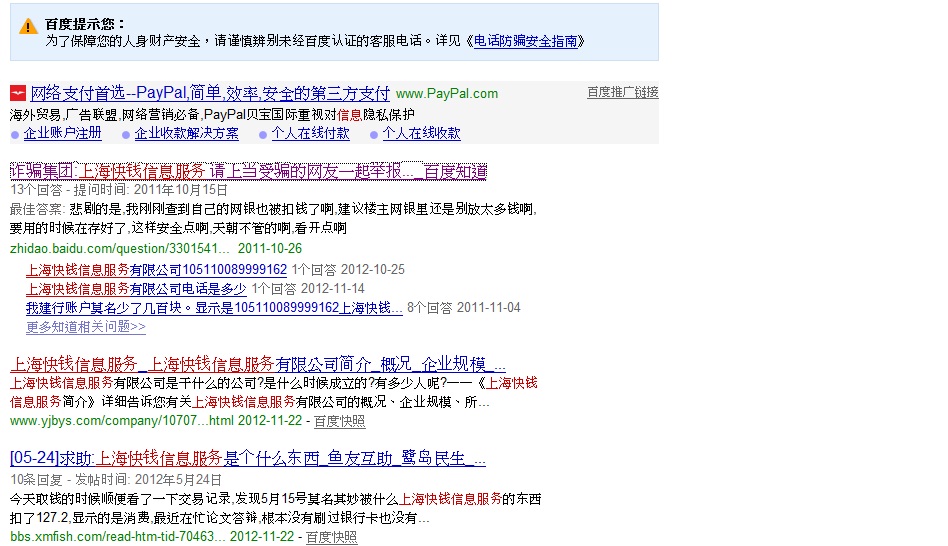The image size is (948, 546).
Task: Open 上海快钱信息服务有限公司电话是多少 question
Action: pyautogui.click(x=136, y=288)
